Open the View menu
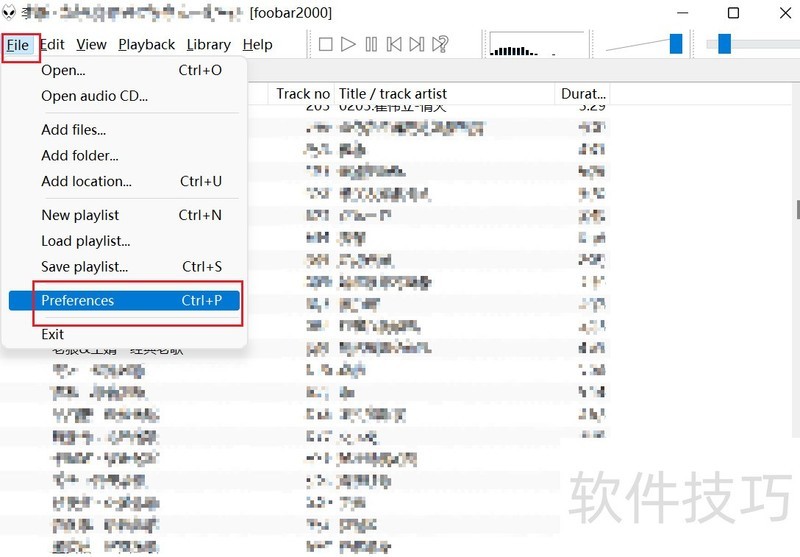This screenshot has width=800, height=557. click(x=91, y=45)
